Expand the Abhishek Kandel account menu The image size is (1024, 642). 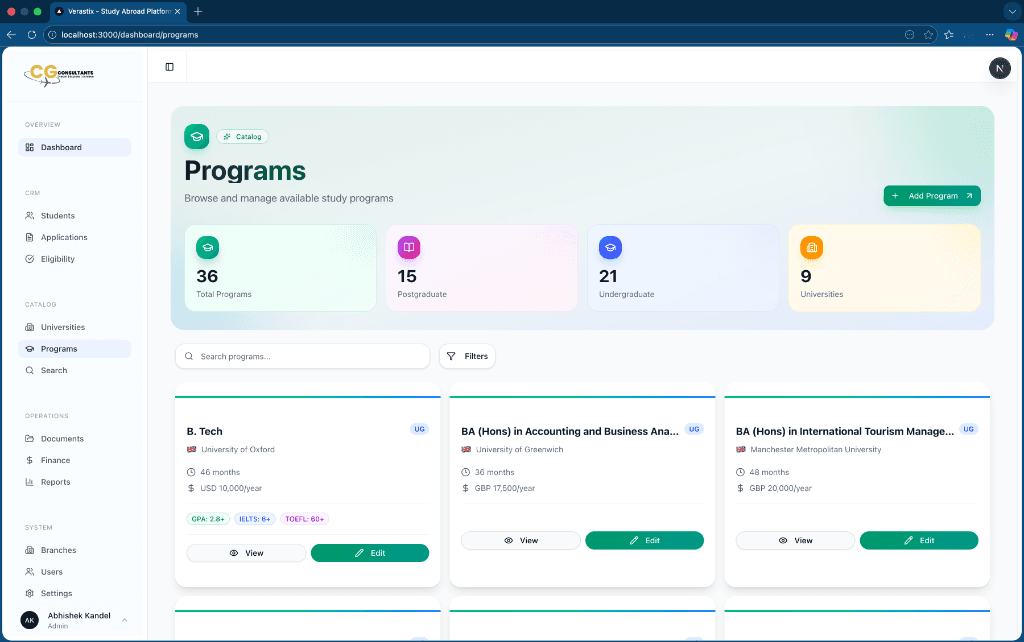(124, 620)
